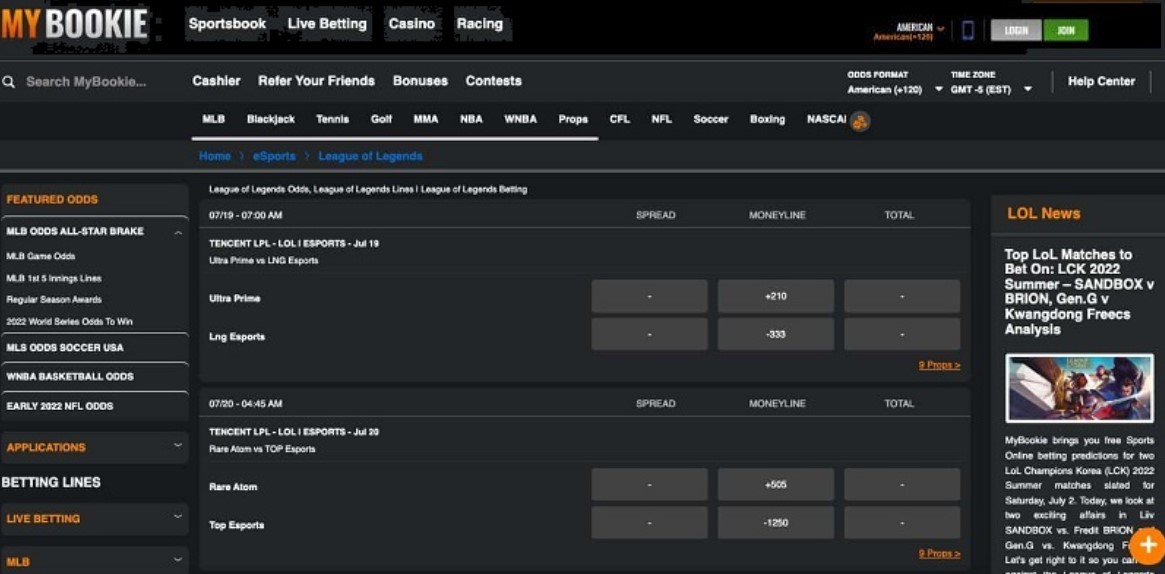Viewport: 1165px width, 574px height.
Task: Open the Odds Format dropdown
Action: pyautogui.click(x=895, y=89)
